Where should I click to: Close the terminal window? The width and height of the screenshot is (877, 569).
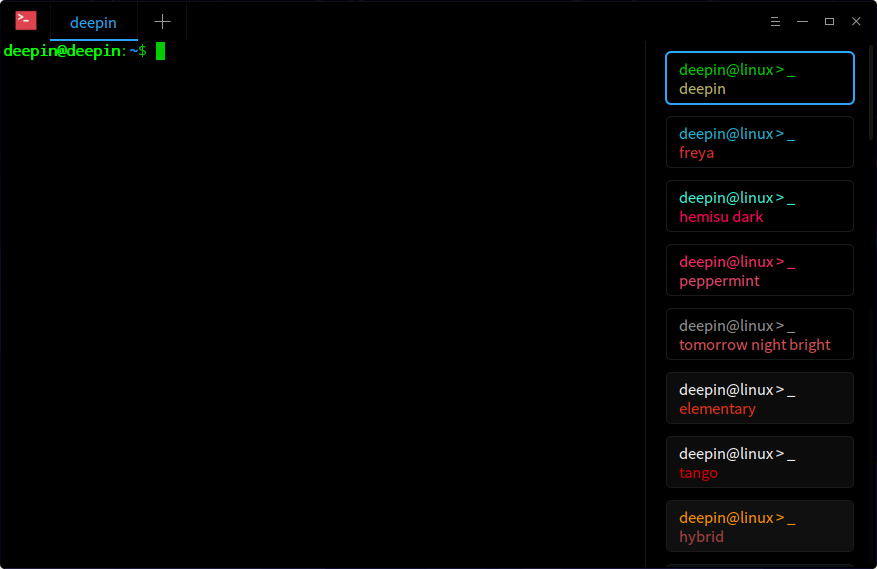click(x=856, y=21)
